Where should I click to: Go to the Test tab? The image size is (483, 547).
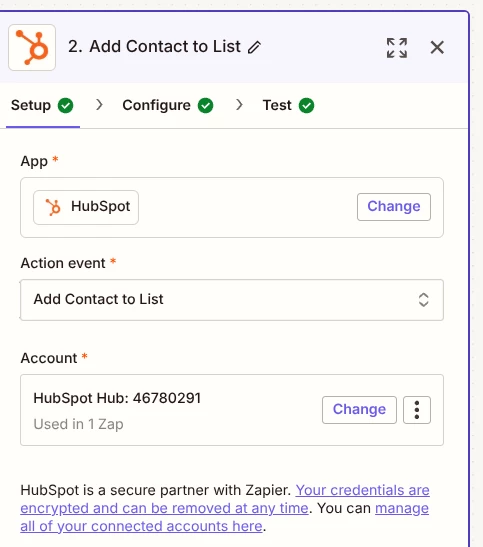[288, 105]
